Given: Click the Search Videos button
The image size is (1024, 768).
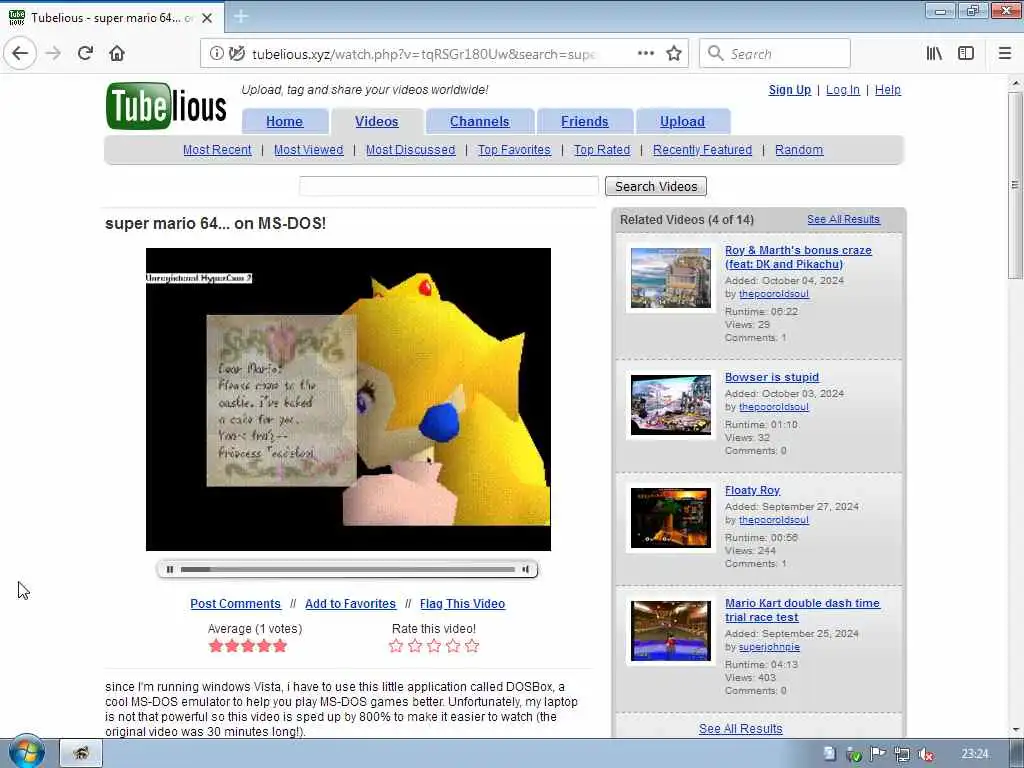Looking at the screenshot, I should point(656,186).
